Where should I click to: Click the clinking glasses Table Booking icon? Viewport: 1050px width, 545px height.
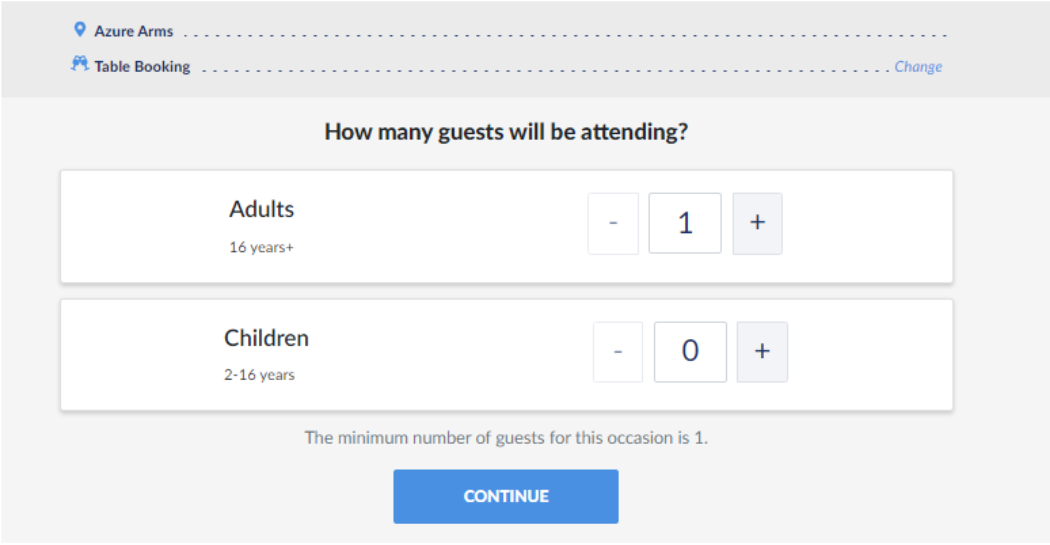click(x=80, y=64)
